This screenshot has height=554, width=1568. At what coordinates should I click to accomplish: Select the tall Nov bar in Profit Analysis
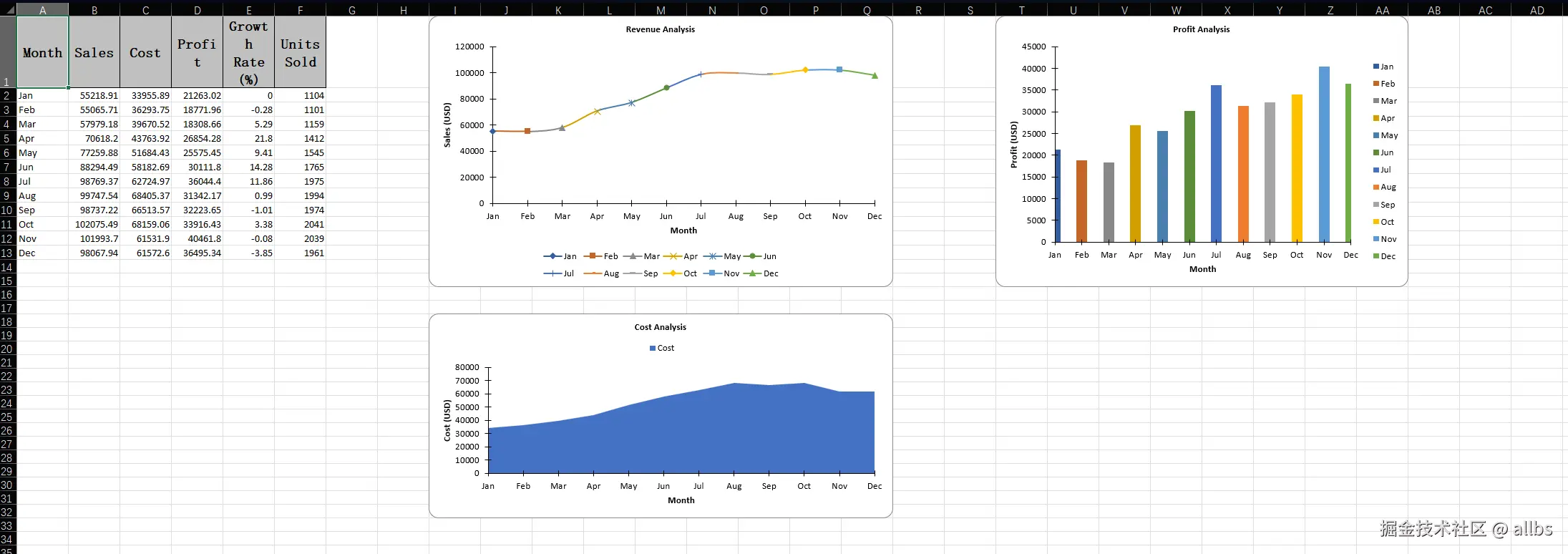click(1324, 154)
